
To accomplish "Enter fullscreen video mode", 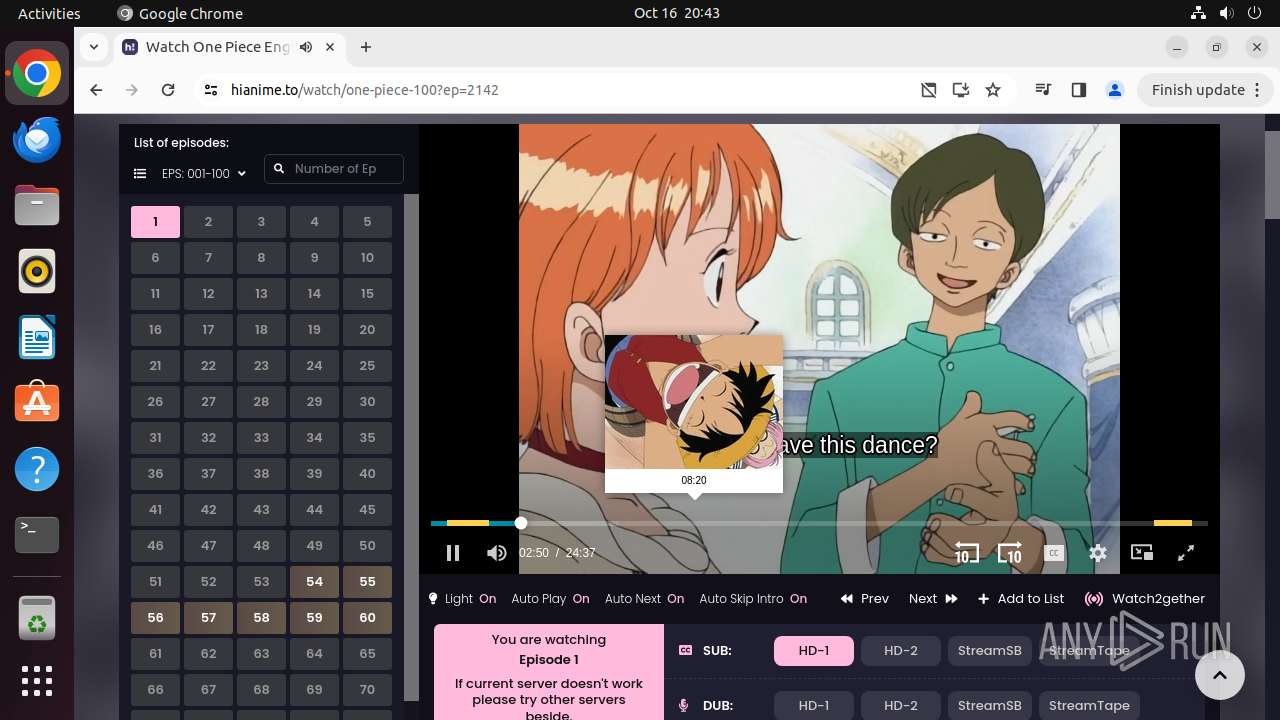I will pyautogui.click(x=1186, y=553).
